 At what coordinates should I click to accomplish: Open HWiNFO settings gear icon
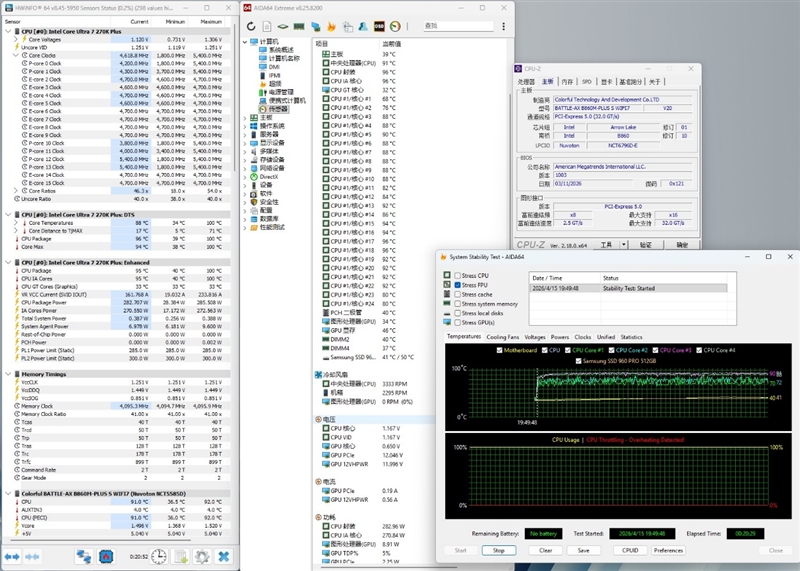(202, 556)
